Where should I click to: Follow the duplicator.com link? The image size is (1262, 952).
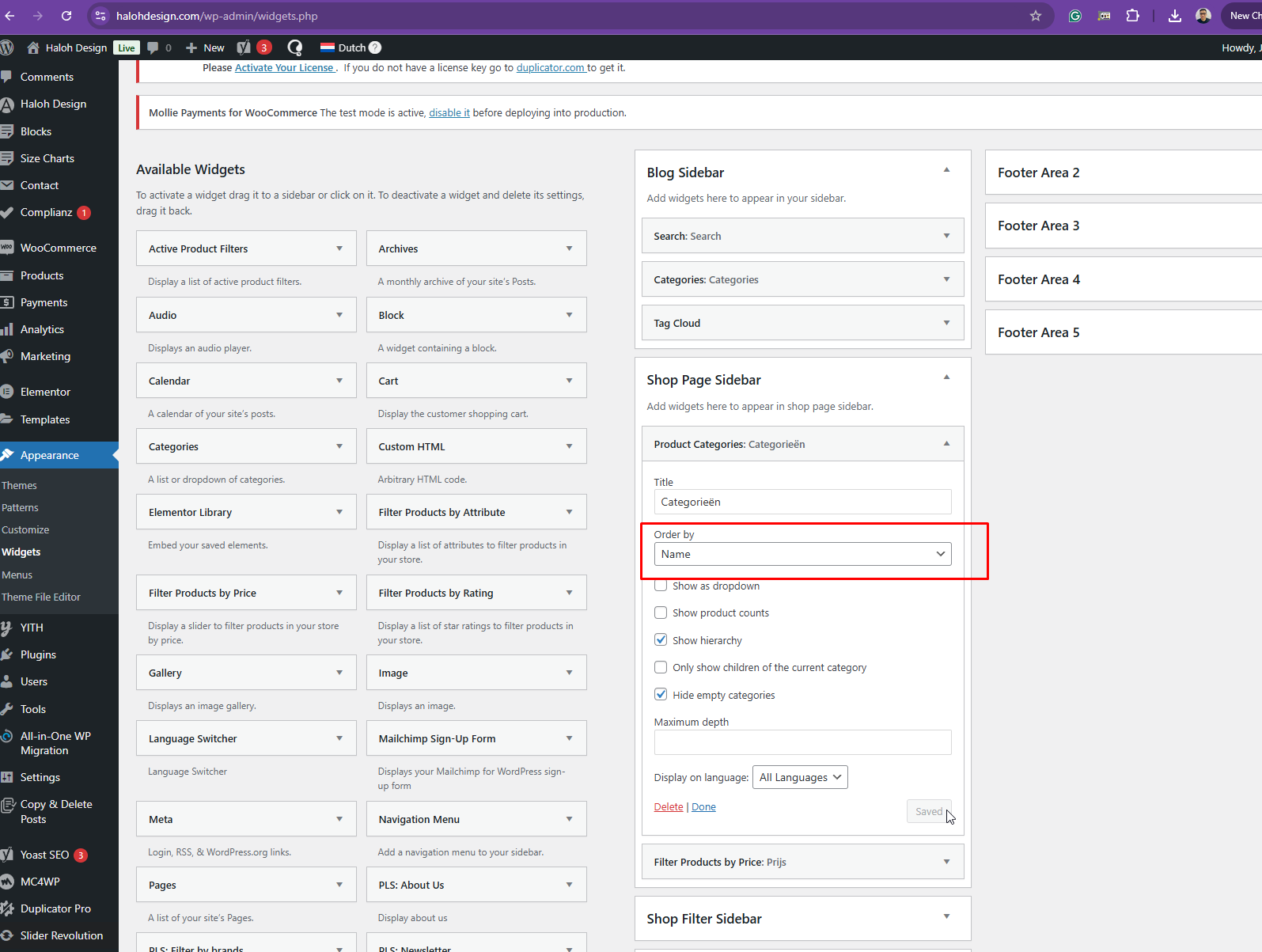click(551, 67)
